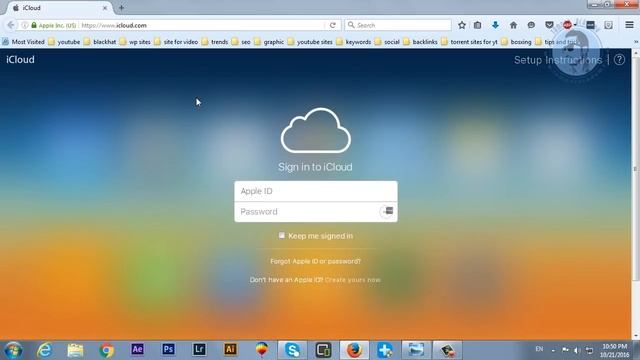
Task: Open the chat smiley bubble toolbar icon
Action: [x=531, y=25]
